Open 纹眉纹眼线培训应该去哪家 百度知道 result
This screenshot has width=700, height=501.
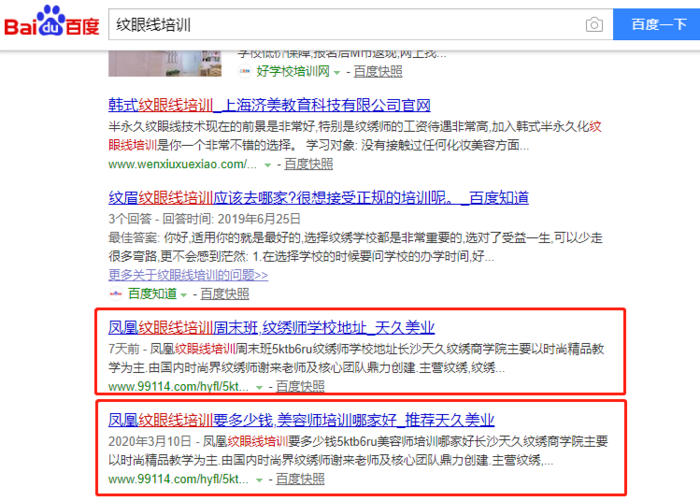(x=318, y=197)
